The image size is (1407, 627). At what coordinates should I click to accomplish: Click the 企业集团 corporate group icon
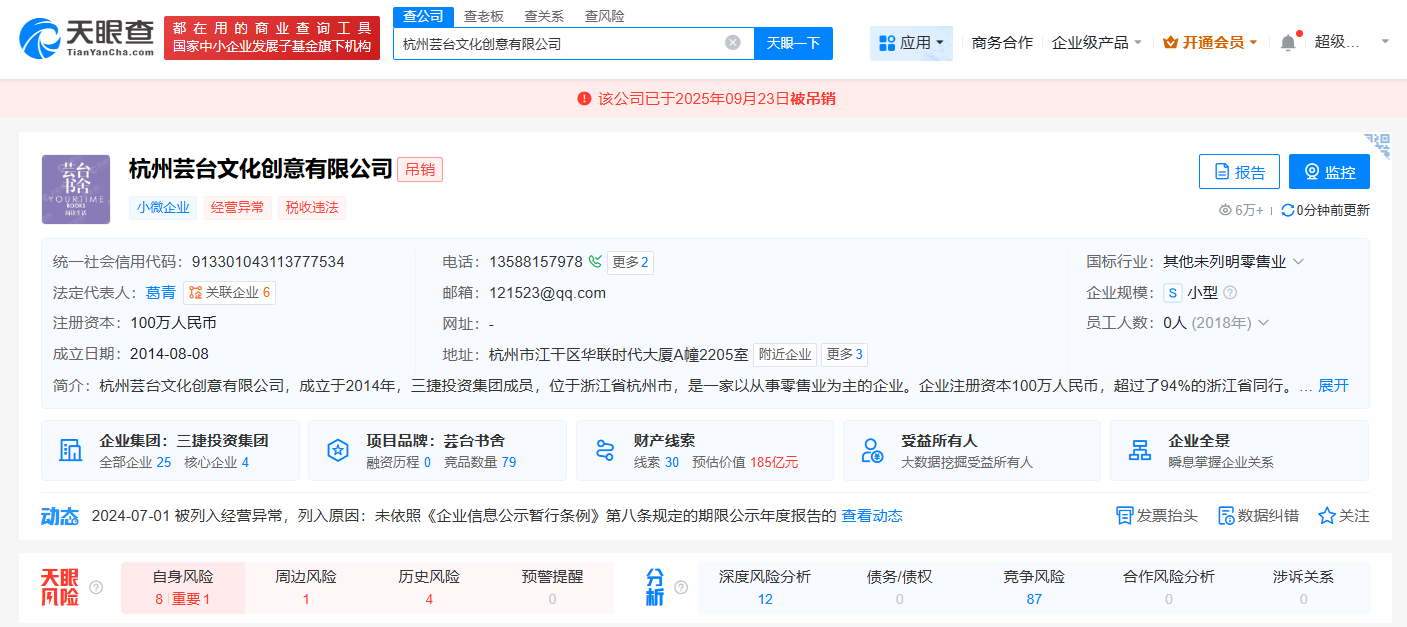coord(70,450)
